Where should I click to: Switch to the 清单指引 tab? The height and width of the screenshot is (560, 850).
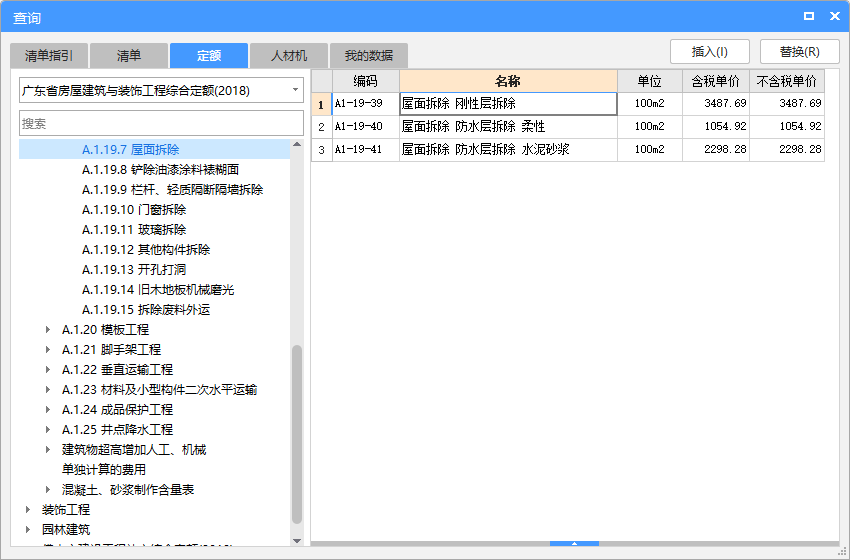click(x=49, y=55)
